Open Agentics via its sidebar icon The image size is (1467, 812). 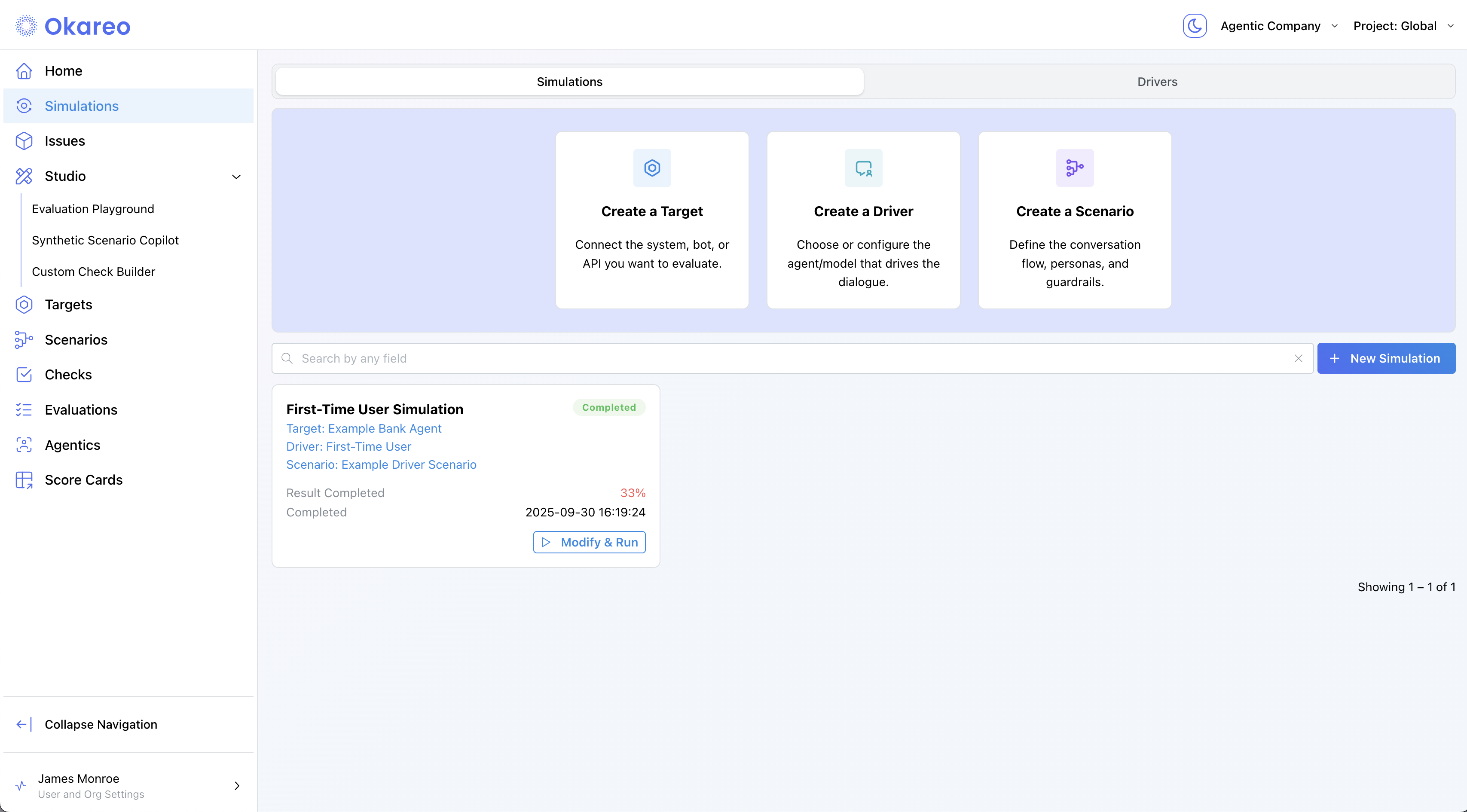(x=24, y=445)
